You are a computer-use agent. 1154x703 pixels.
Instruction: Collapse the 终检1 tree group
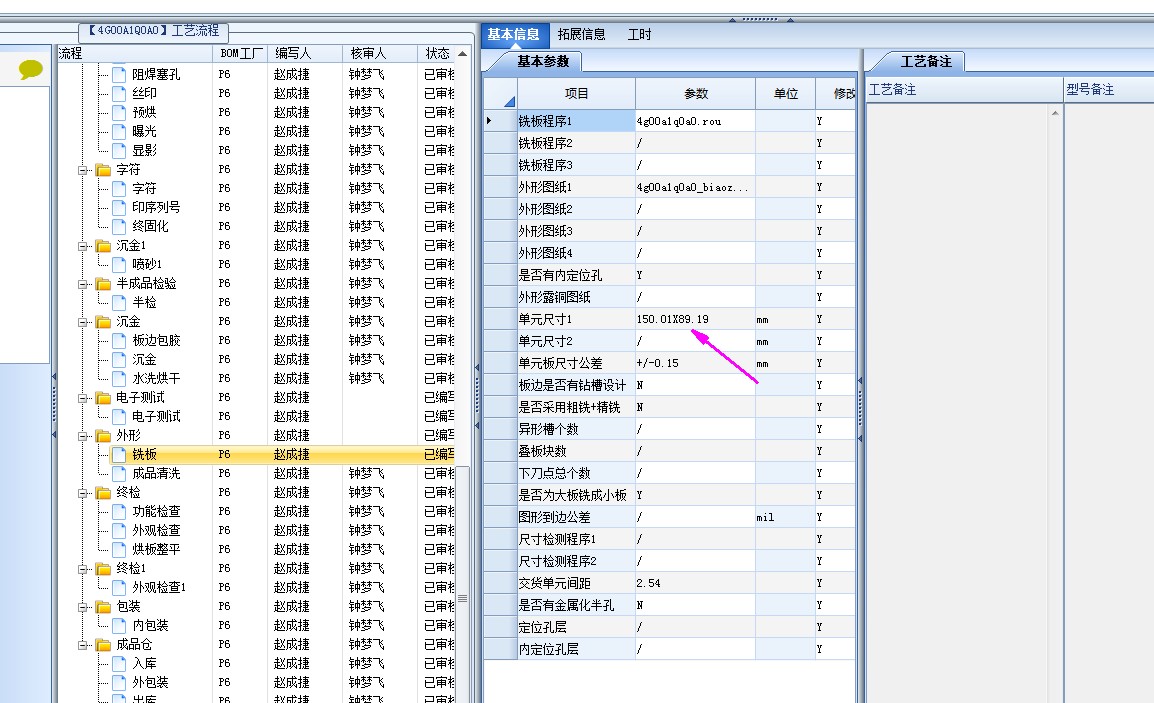tap(83, 569)
